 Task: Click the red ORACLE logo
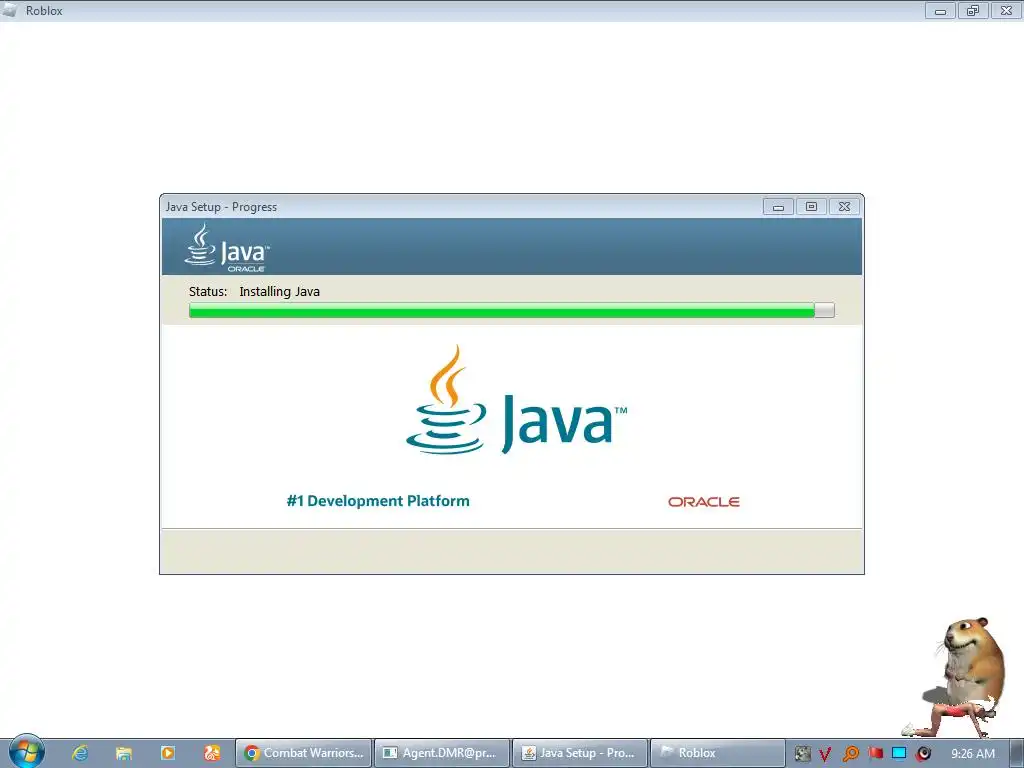pos(704,502)
